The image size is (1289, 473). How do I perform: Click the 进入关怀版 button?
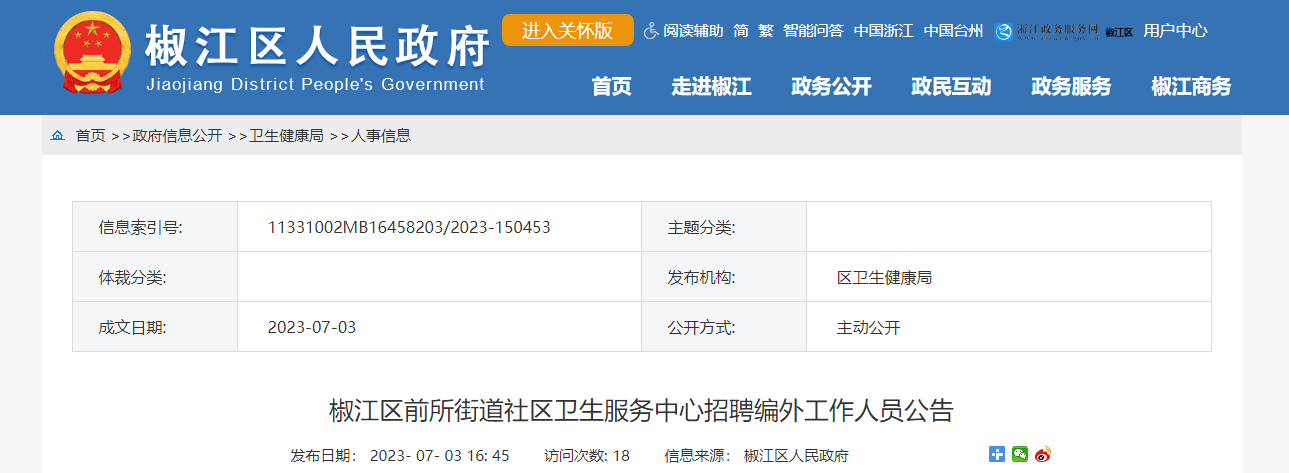567,30
